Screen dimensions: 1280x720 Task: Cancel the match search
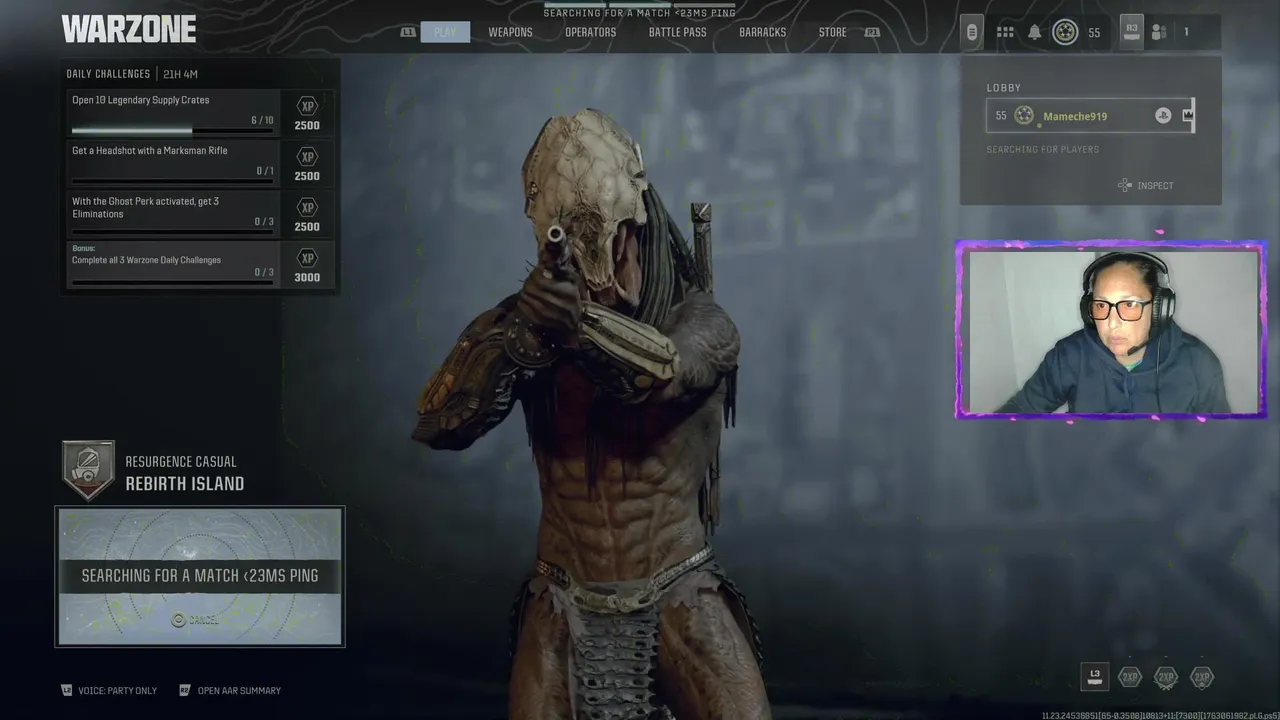(196, 620)
